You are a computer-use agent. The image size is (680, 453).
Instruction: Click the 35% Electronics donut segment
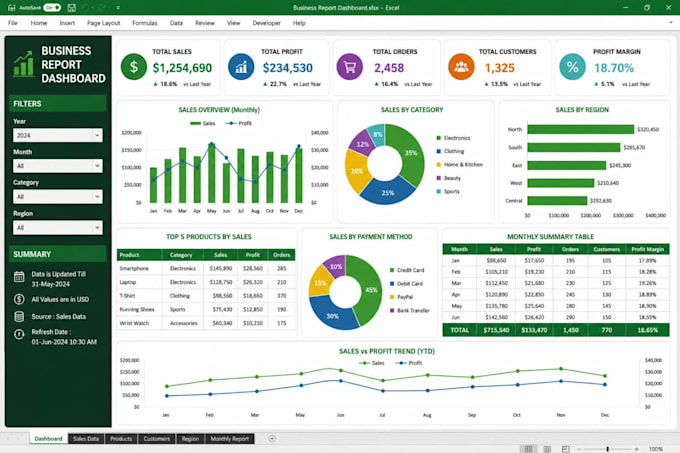coord(411,154)
